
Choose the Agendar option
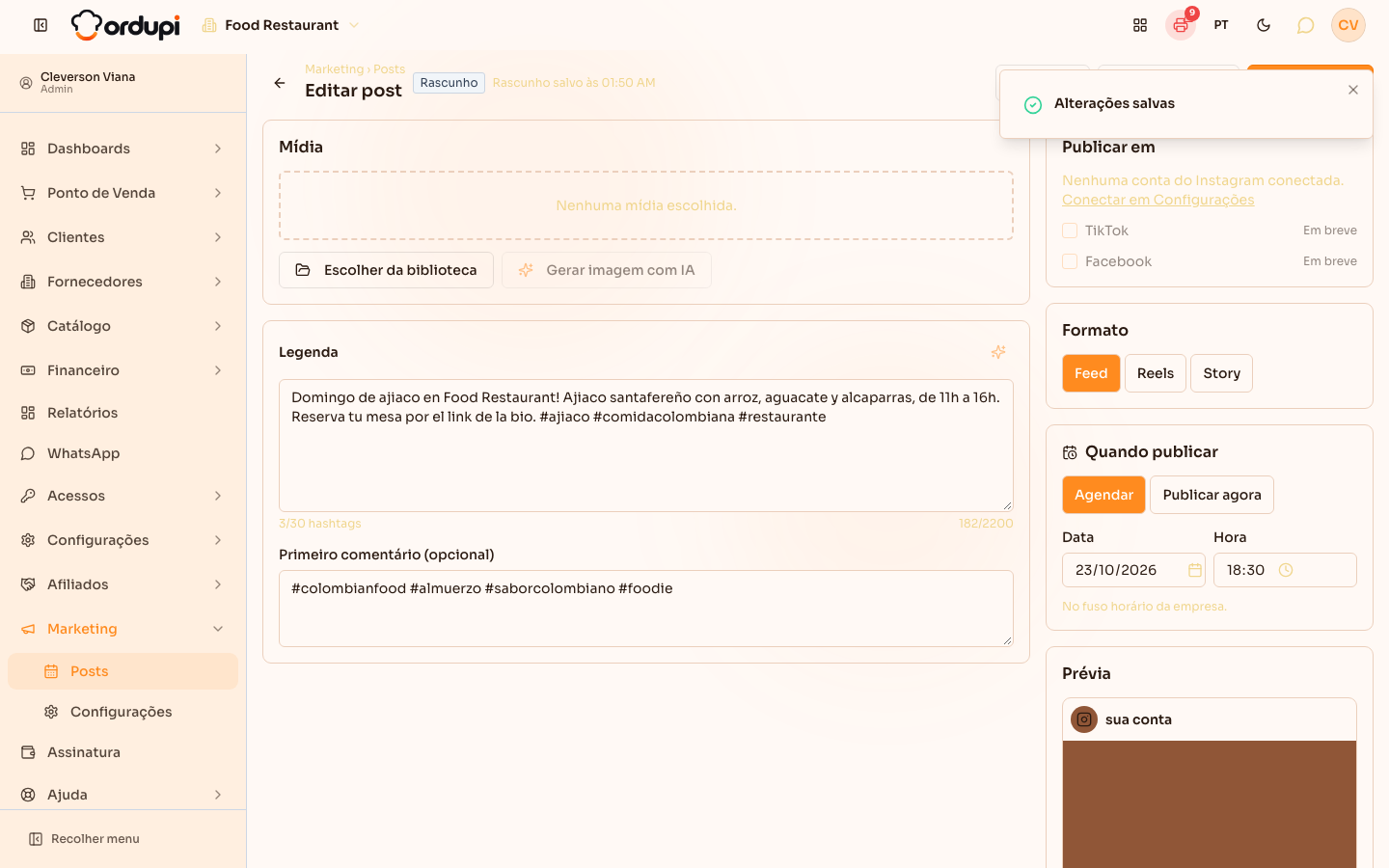click(x=1103, y=495)
